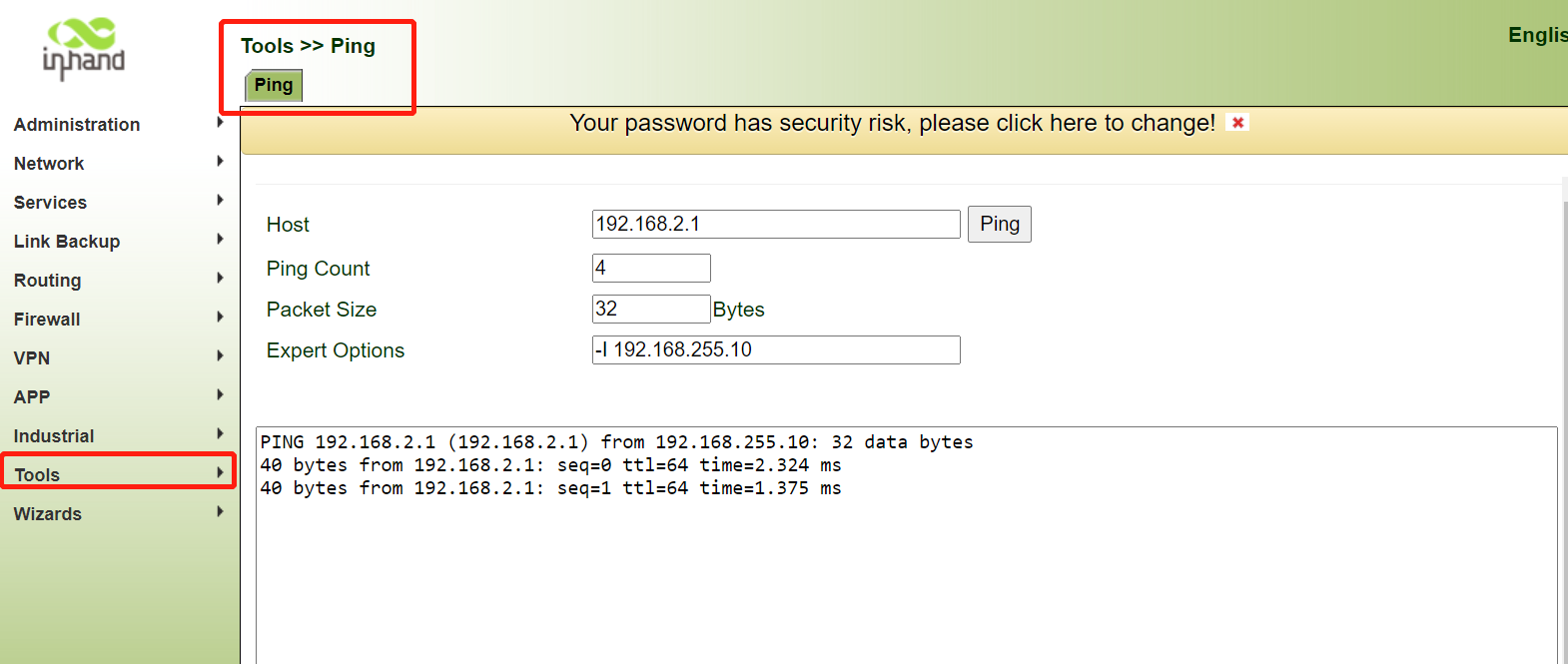The height and width of the screenshot is (664, 1568).
Task: Focus the Host address field
Action: (776, 224)
